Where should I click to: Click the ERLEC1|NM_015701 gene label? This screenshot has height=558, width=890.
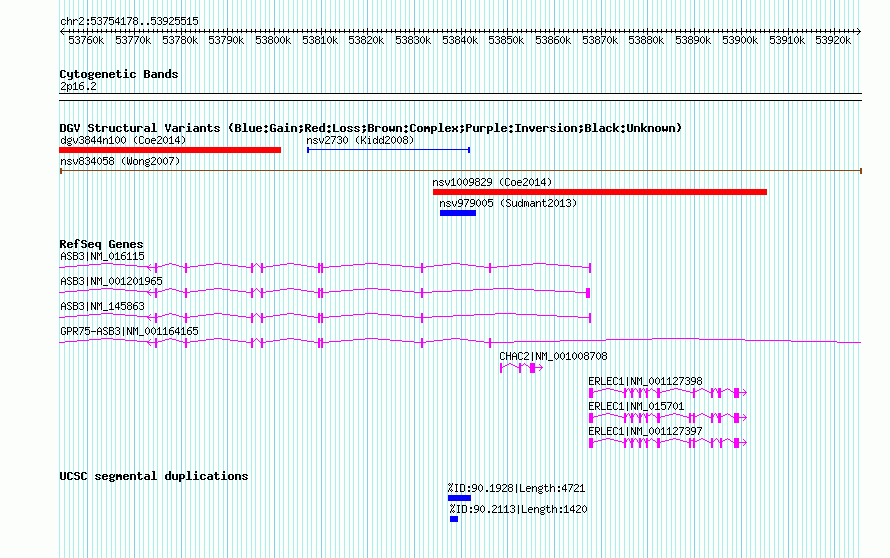pyautogui.click(x=636, y=406)
